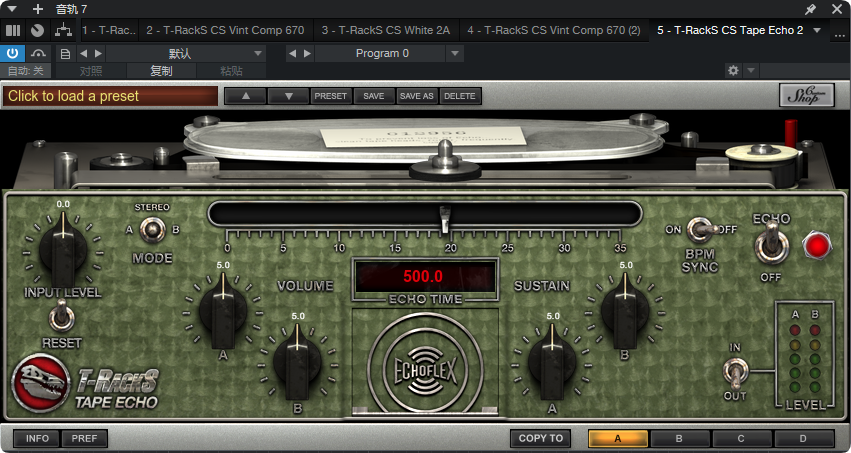Pin the plugin window
Viewport: 851px width, 453px height.
(810, 9)
